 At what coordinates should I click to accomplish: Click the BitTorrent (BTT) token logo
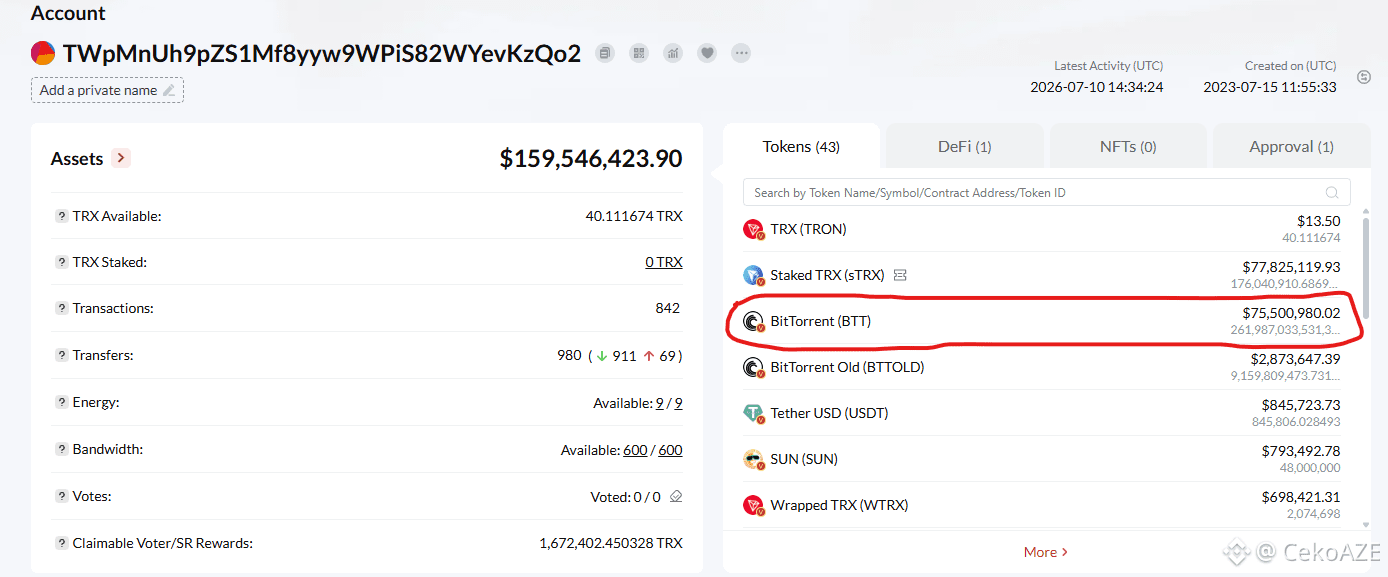pos(753,321)
